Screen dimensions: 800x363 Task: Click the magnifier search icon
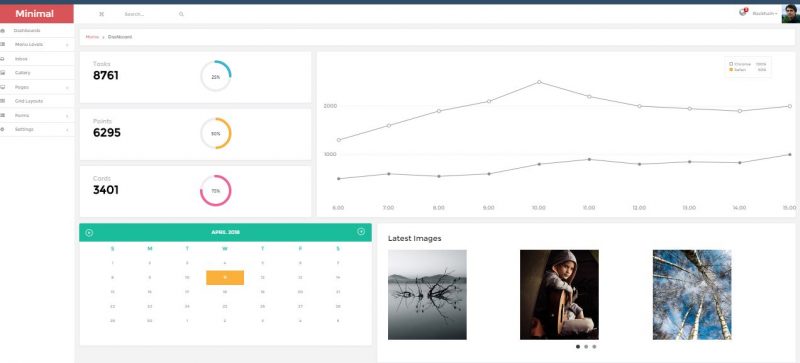[x=181, y=14]
